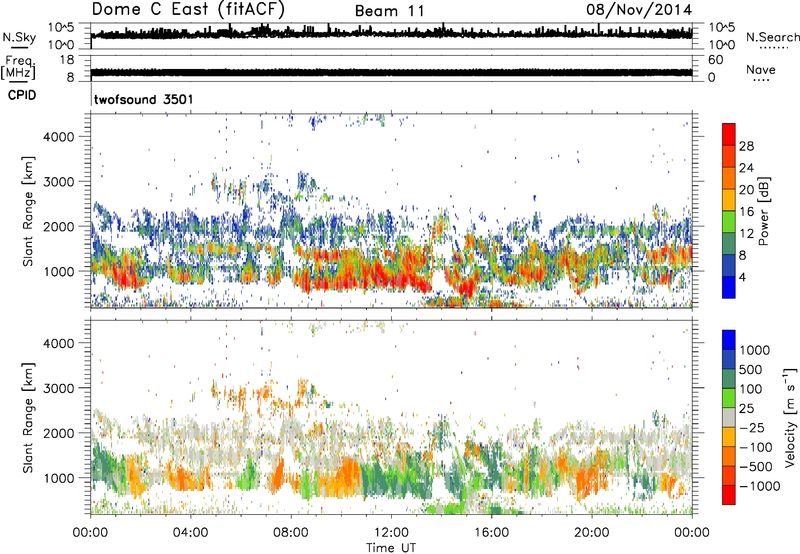Click the '28' power colorbar tick label
This screenshot has width=800, height=554.
coord(746,146)
